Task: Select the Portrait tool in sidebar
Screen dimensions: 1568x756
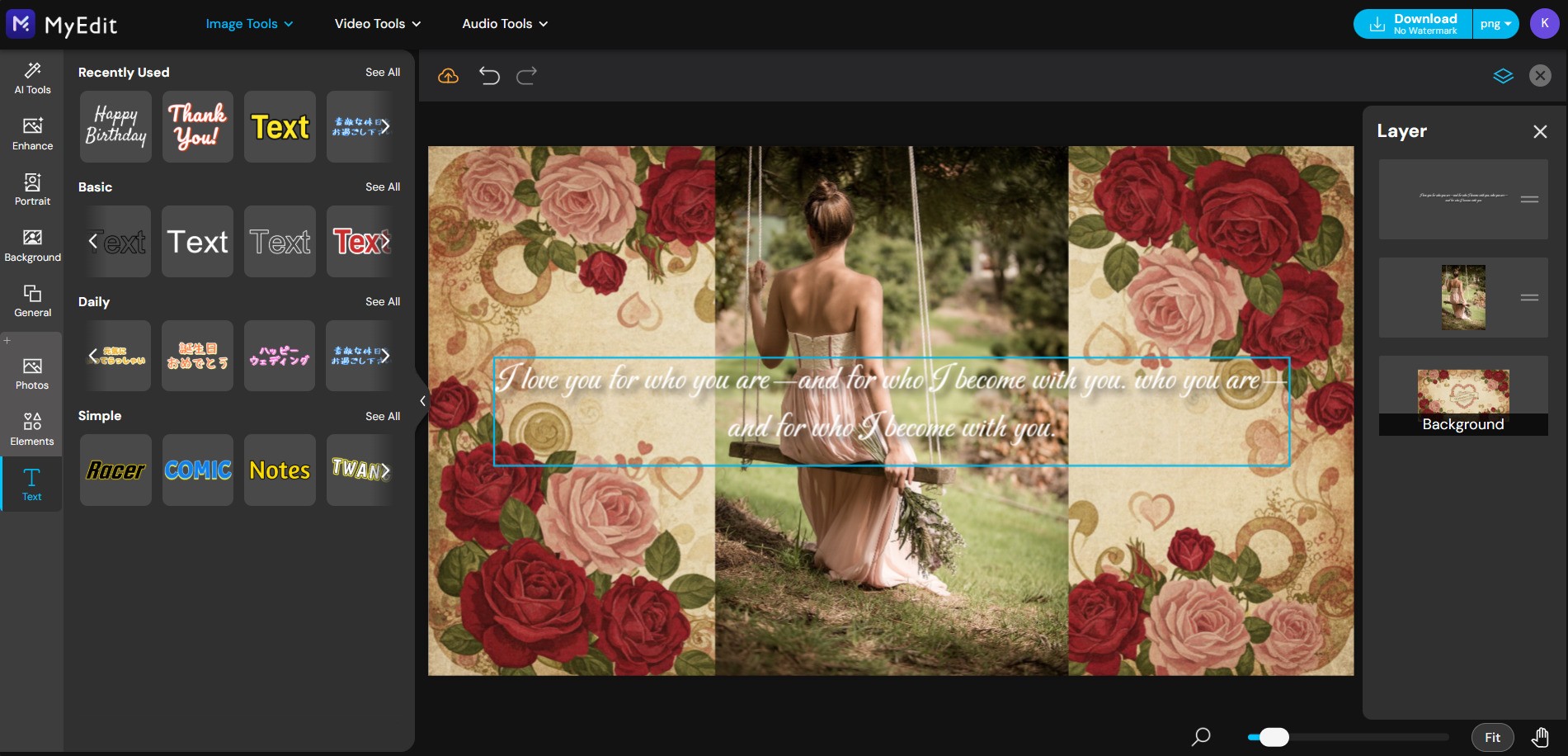Action: [x=31, y=188]
